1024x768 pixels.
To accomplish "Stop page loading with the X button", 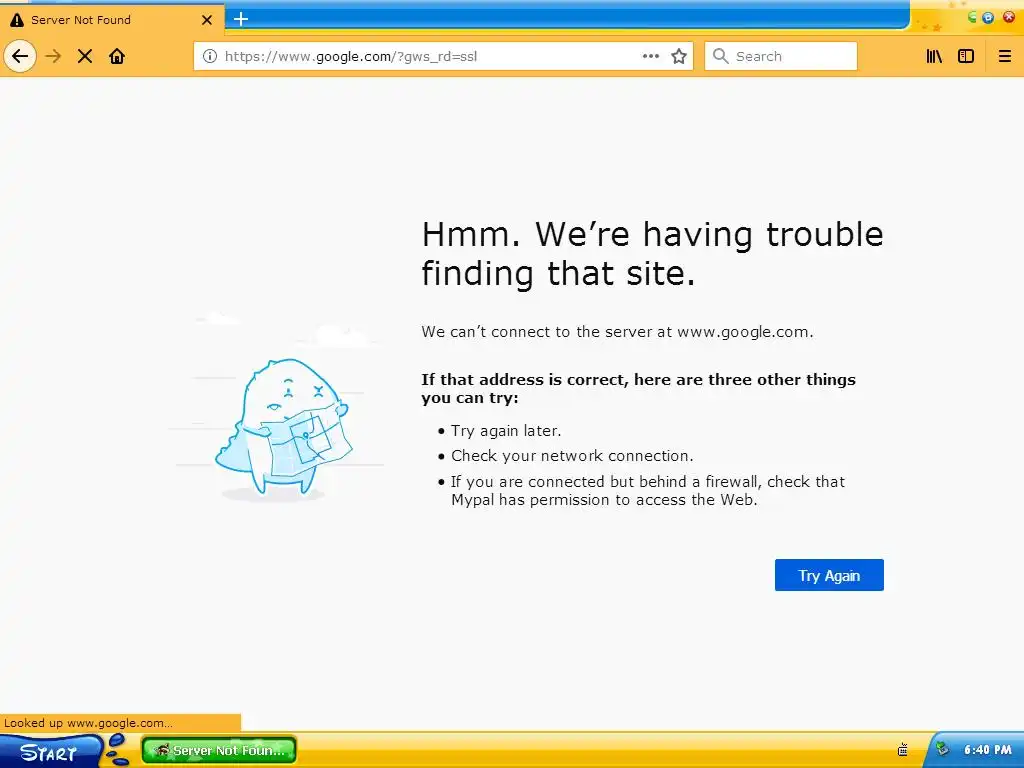I will click(85, 56).
